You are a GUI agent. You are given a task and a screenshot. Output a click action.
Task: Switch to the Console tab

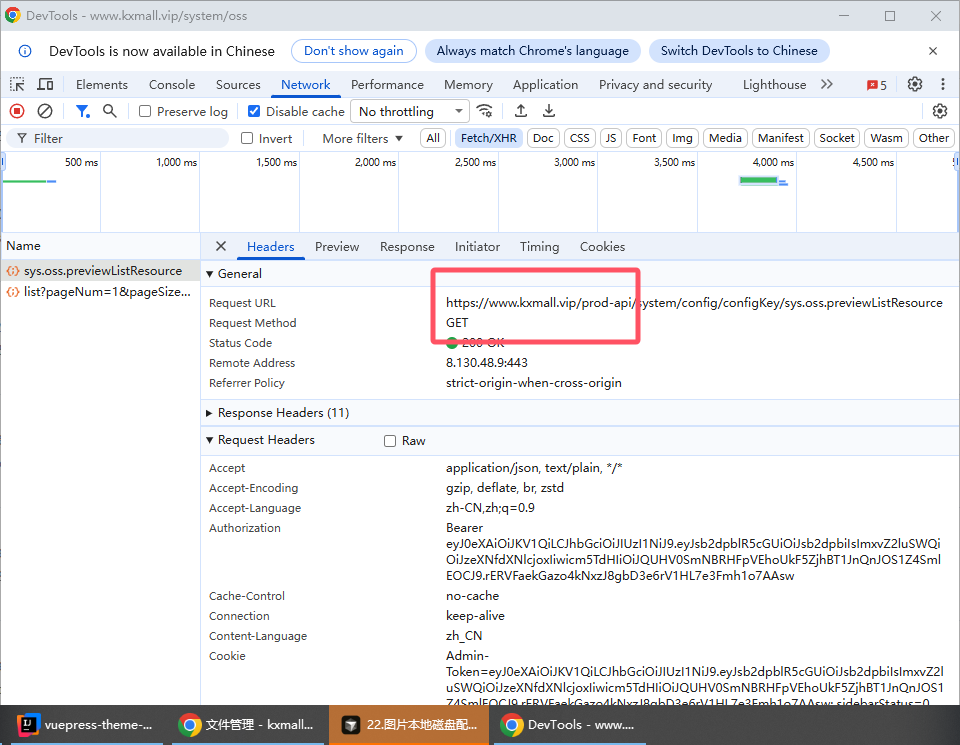point(172,85)
